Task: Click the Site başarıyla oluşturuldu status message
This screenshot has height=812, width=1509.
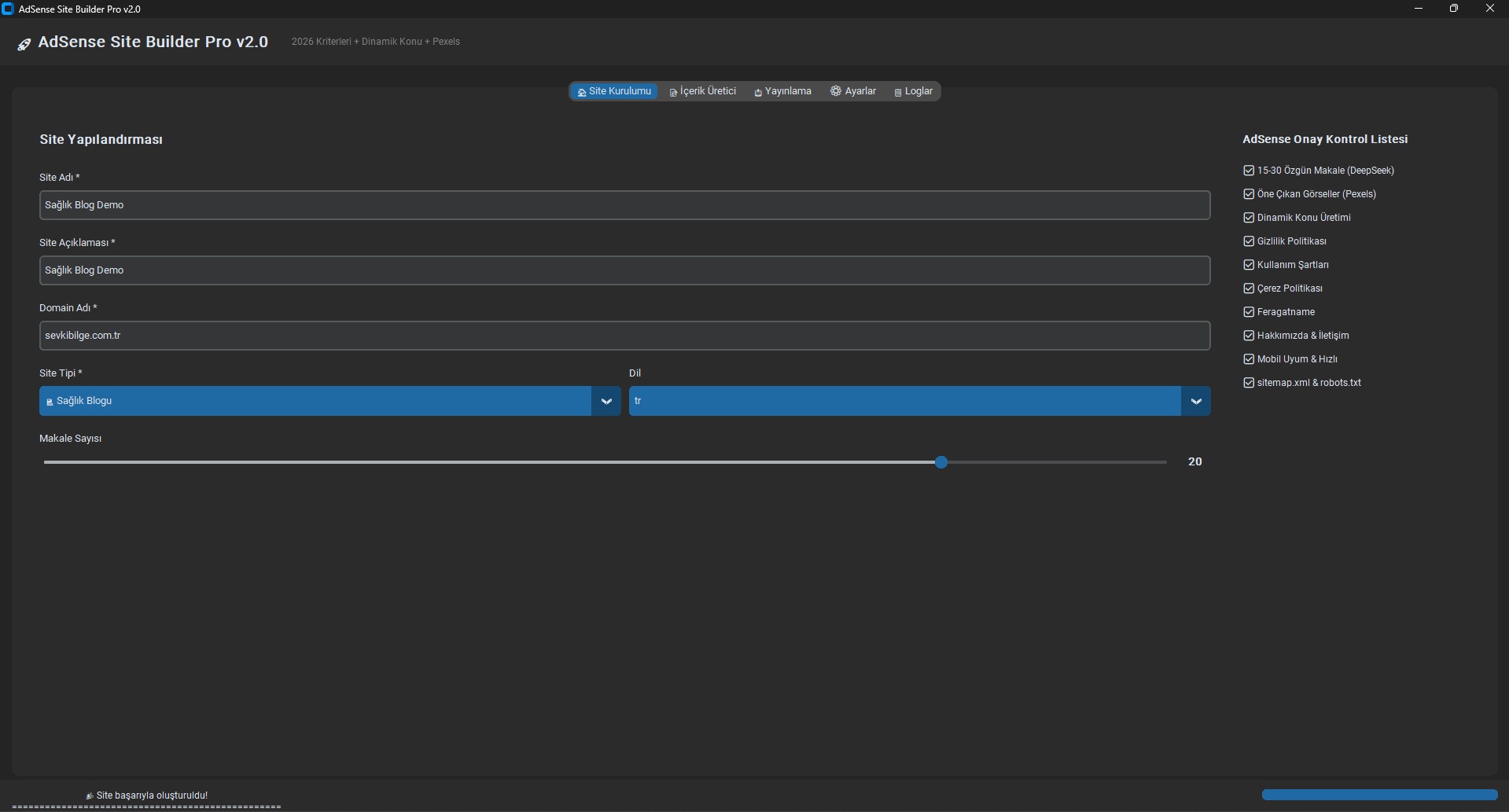Action: 146,795
